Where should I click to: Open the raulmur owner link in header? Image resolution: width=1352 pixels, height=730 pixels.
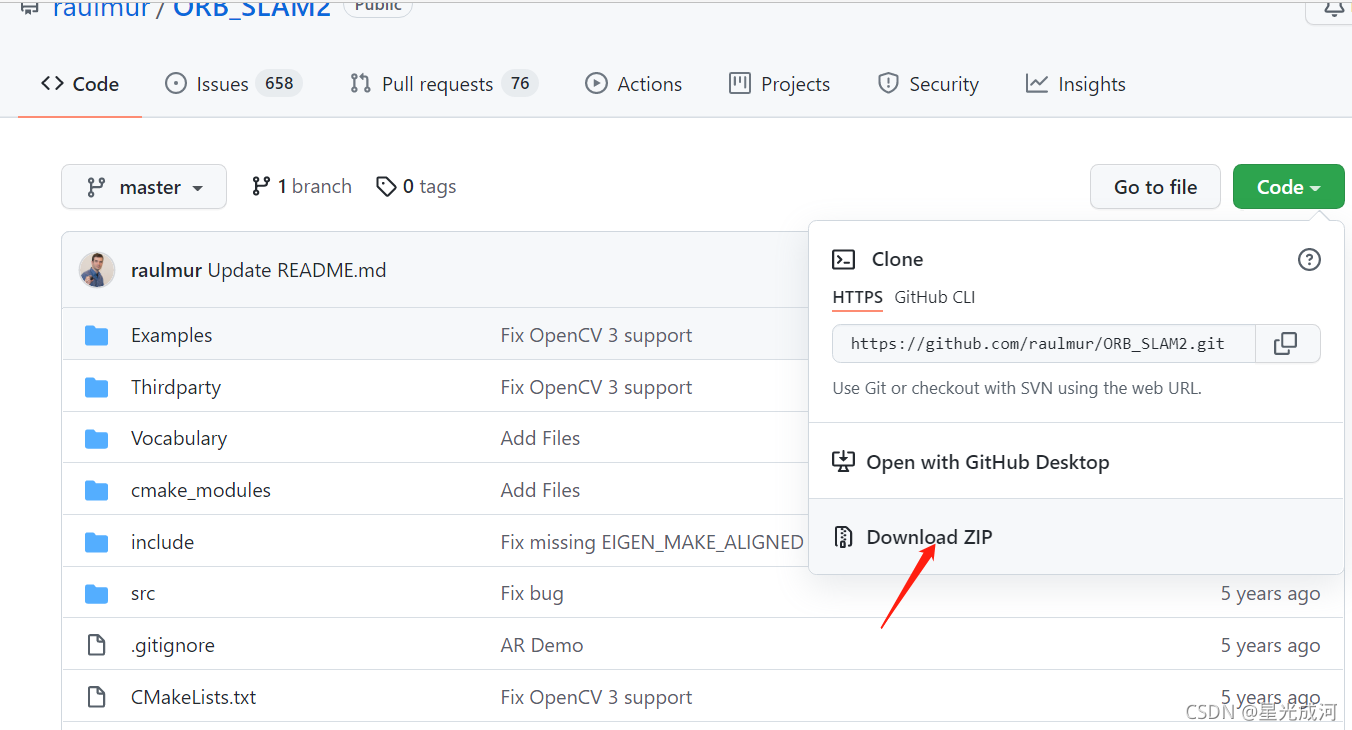[100, 8]
